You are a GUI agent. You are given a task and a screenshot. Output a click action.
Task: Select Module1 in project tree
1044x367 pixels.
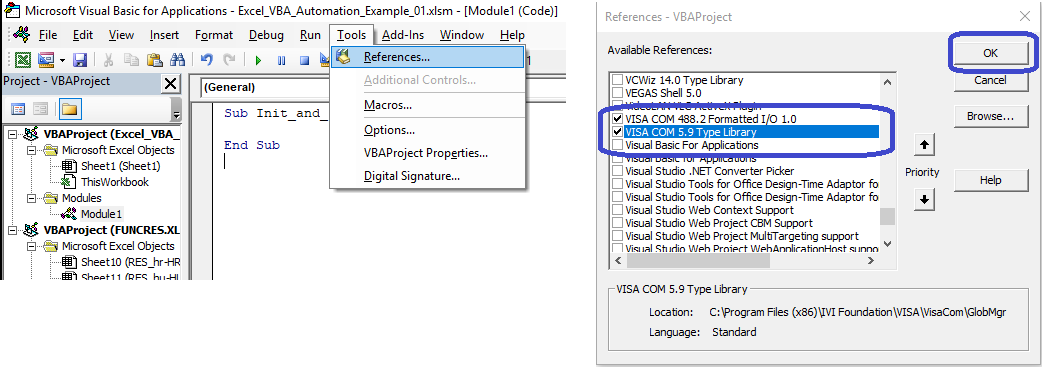pyautogui.click(x=101, y=214)
